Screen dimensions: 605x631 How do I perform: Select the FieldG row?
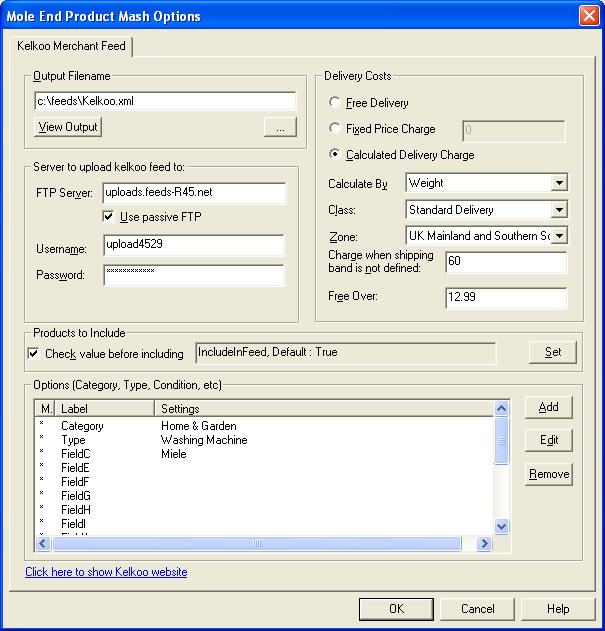[x=264, y=496]
